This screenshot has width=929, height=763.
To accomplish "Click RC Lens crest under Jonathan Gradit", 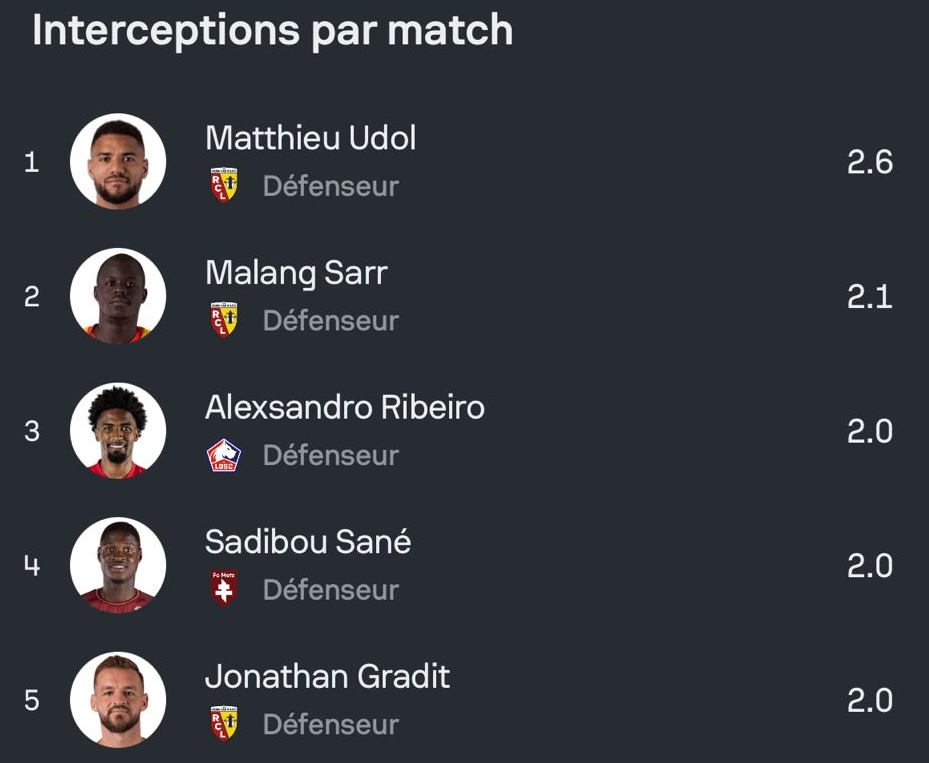I will [224, 724].
